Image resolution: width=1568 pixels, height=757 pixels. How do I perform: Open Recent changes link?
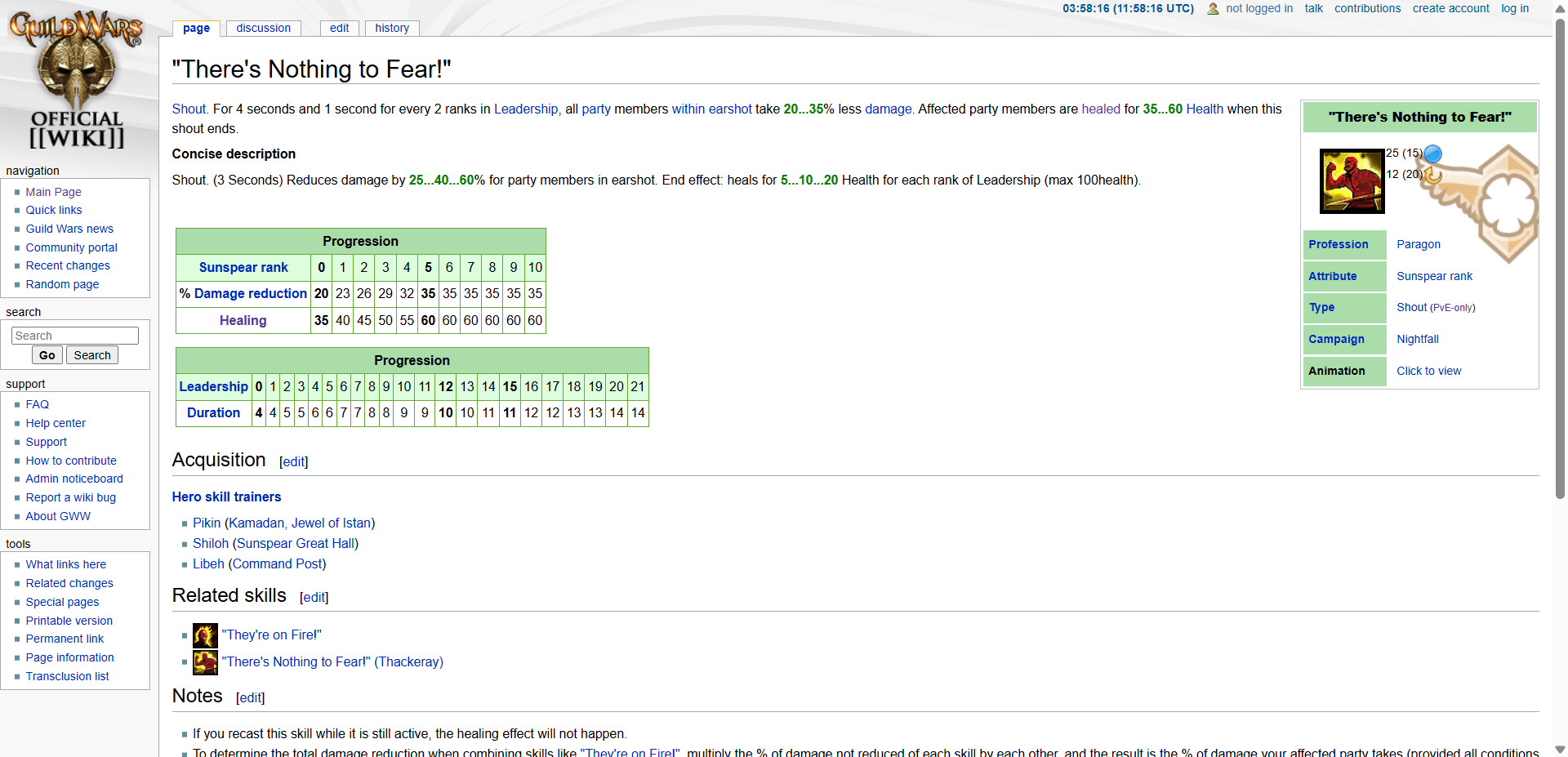68,265
